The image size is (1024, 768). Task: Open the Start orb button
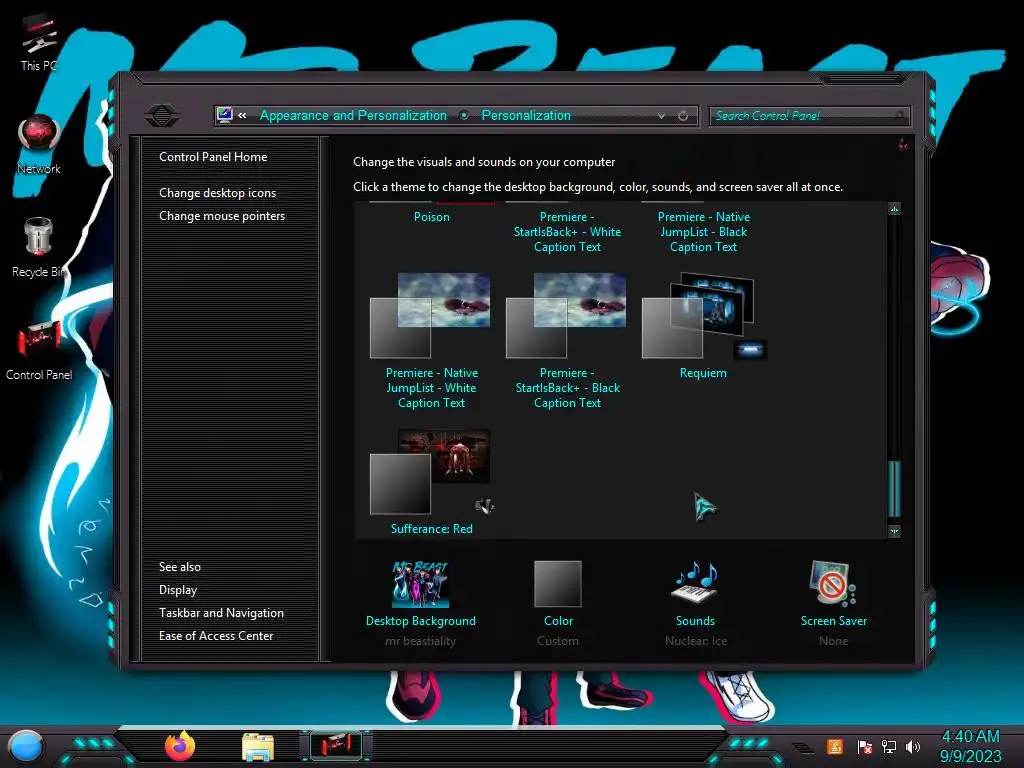click(25, 746)
